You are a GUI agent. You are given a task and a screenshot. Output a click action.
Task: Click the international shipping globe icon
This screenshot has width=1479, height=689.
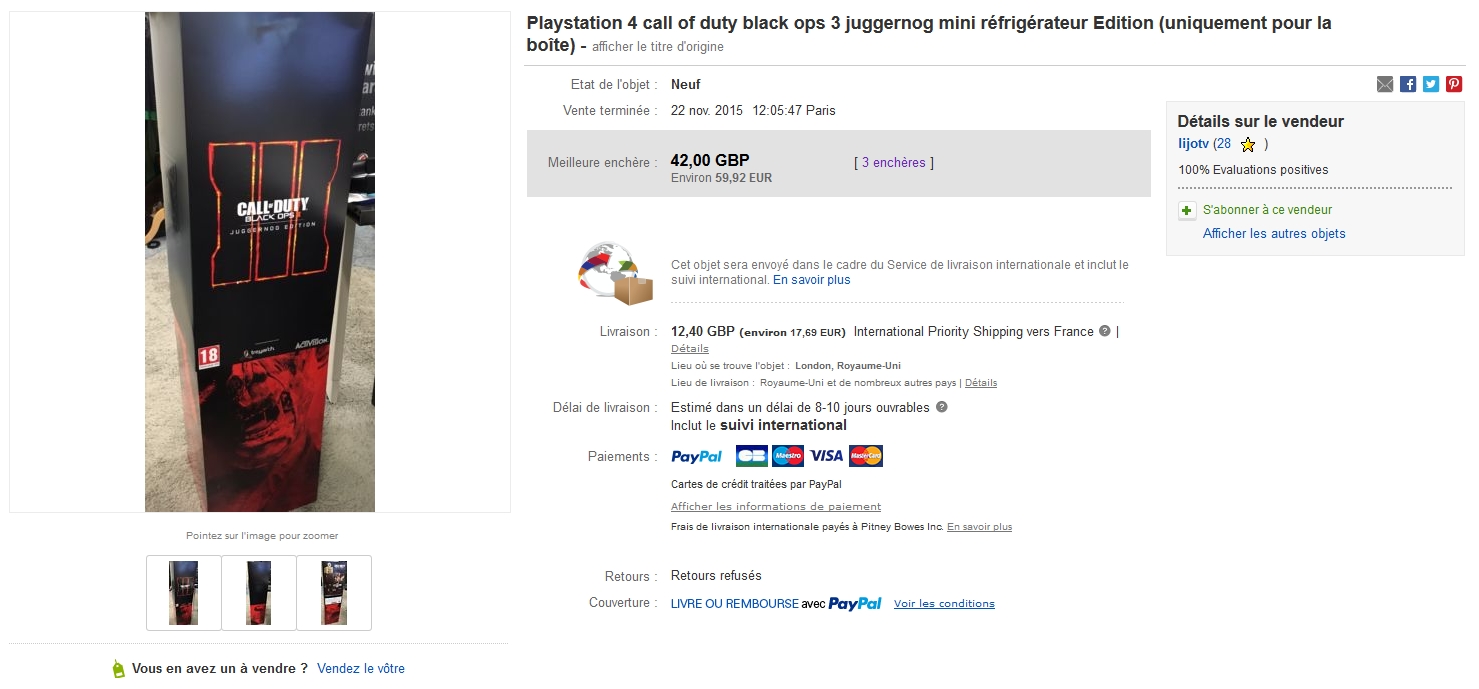615,274
